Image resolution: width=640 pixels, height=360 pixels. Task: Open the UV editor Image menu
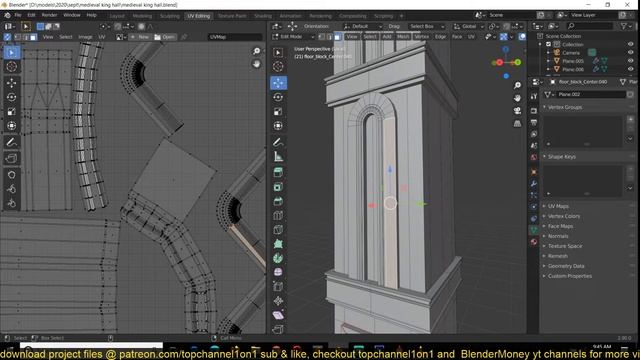pyautogui.click(x=85, y=37)
